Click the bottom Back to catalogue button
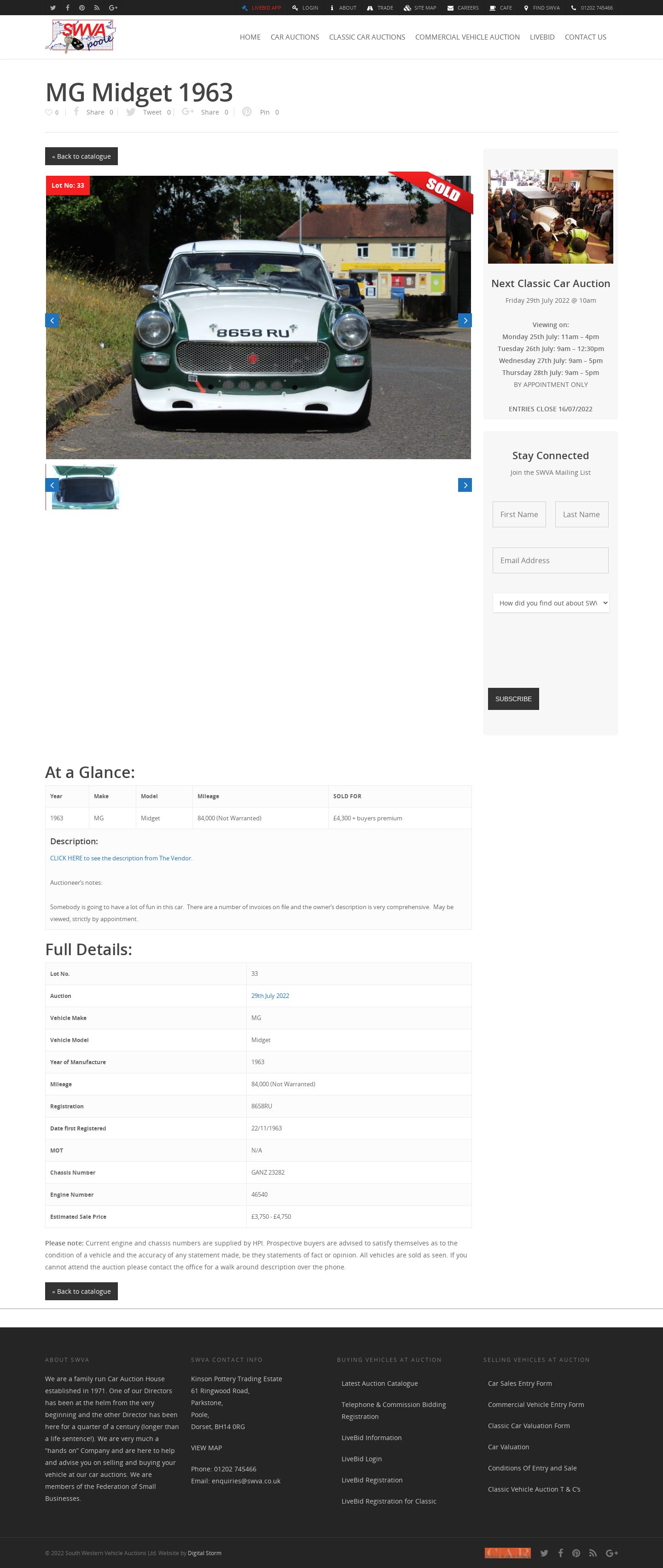 point(81,1291)
